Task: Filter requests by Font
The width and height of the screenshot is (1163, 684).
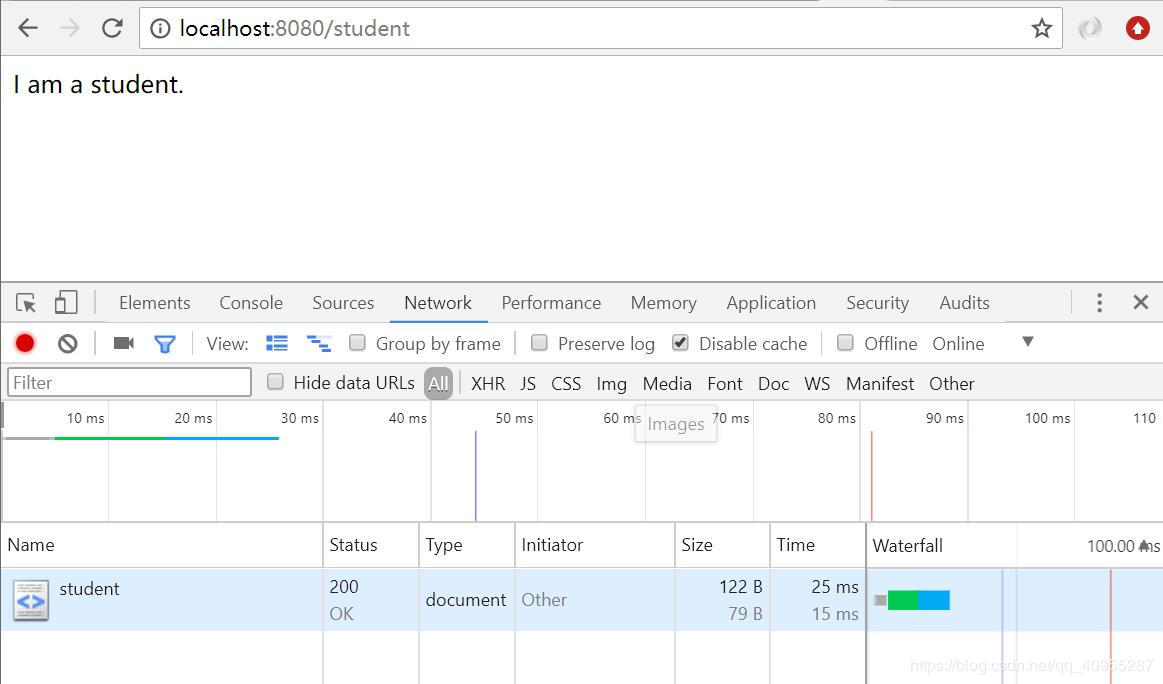Action: [x=725, y=384]
